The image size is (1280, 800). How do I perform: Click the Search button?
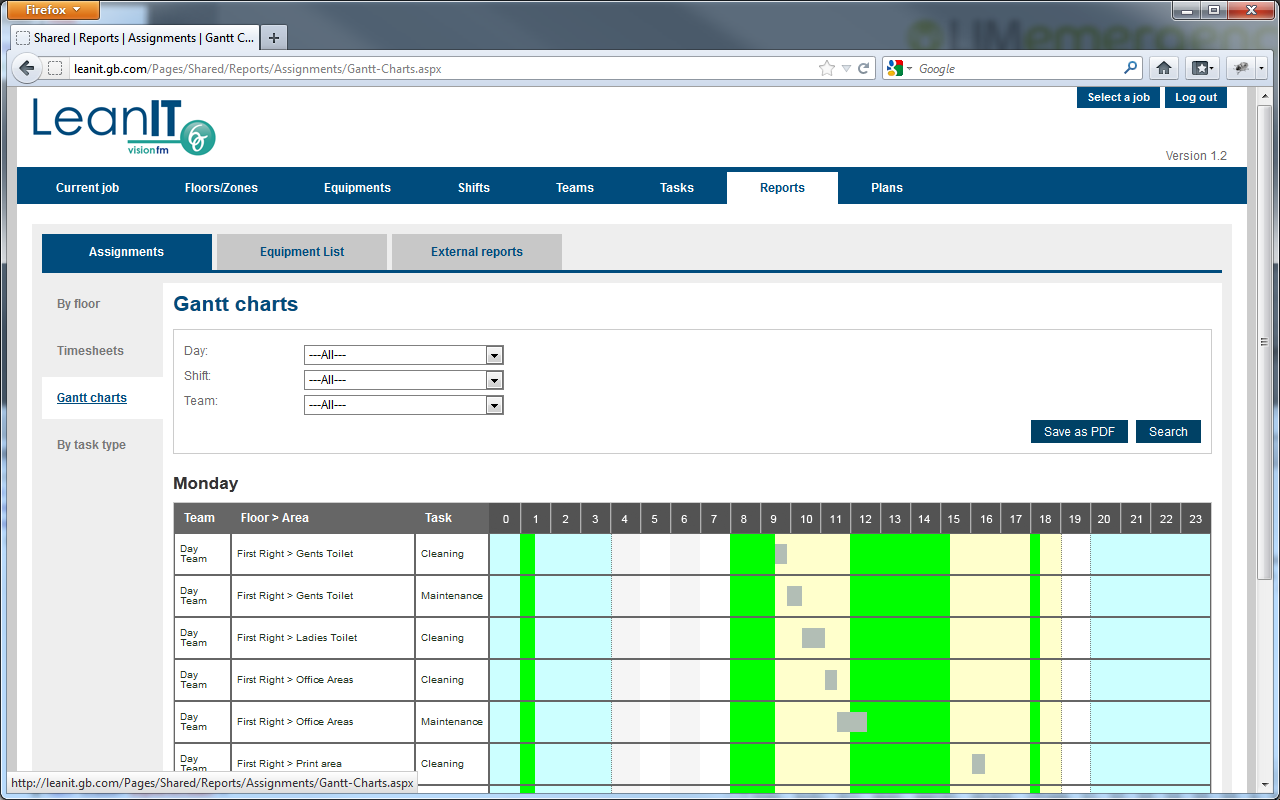1168,432
